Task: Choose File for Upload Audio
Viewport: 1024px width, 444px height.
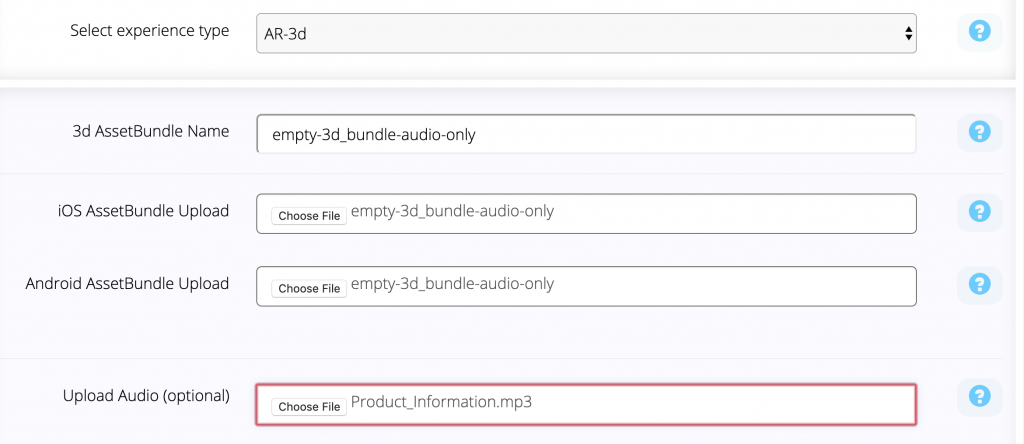Action: click(x=309, y=407)
